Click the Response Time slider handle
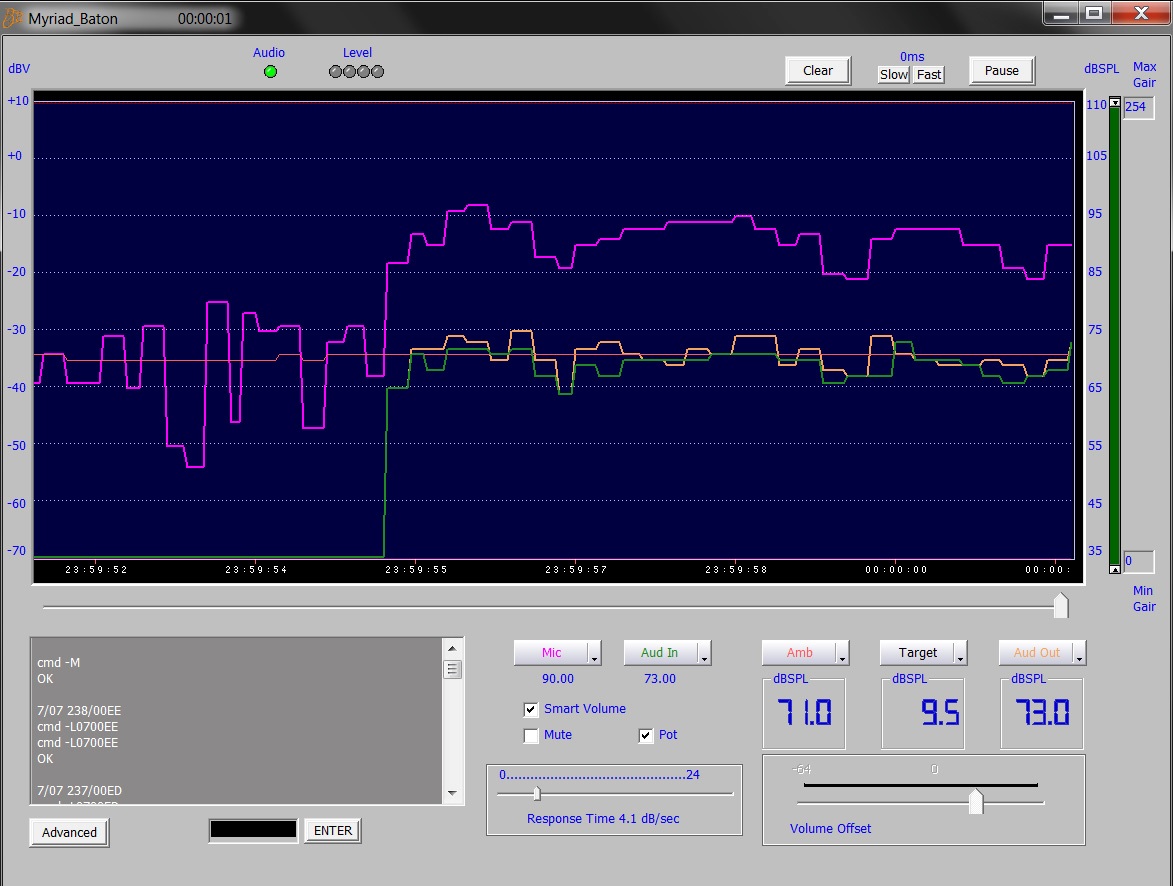This screenshot has width=1173, height=886. pyautogui.click(x=536, y=793)
